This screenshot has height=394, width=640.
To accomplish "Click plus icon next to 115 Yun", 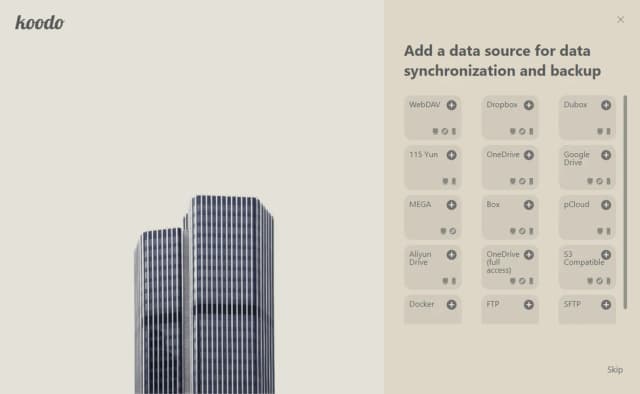I will coord(451,155).
